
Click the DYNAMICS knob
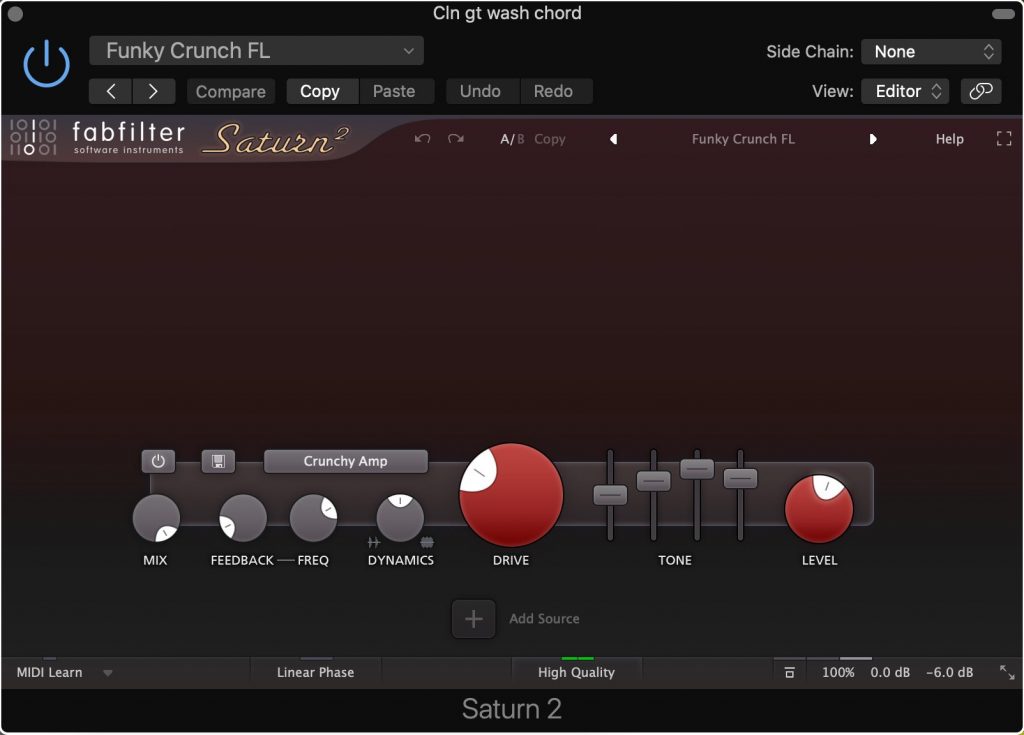[400, 518]
